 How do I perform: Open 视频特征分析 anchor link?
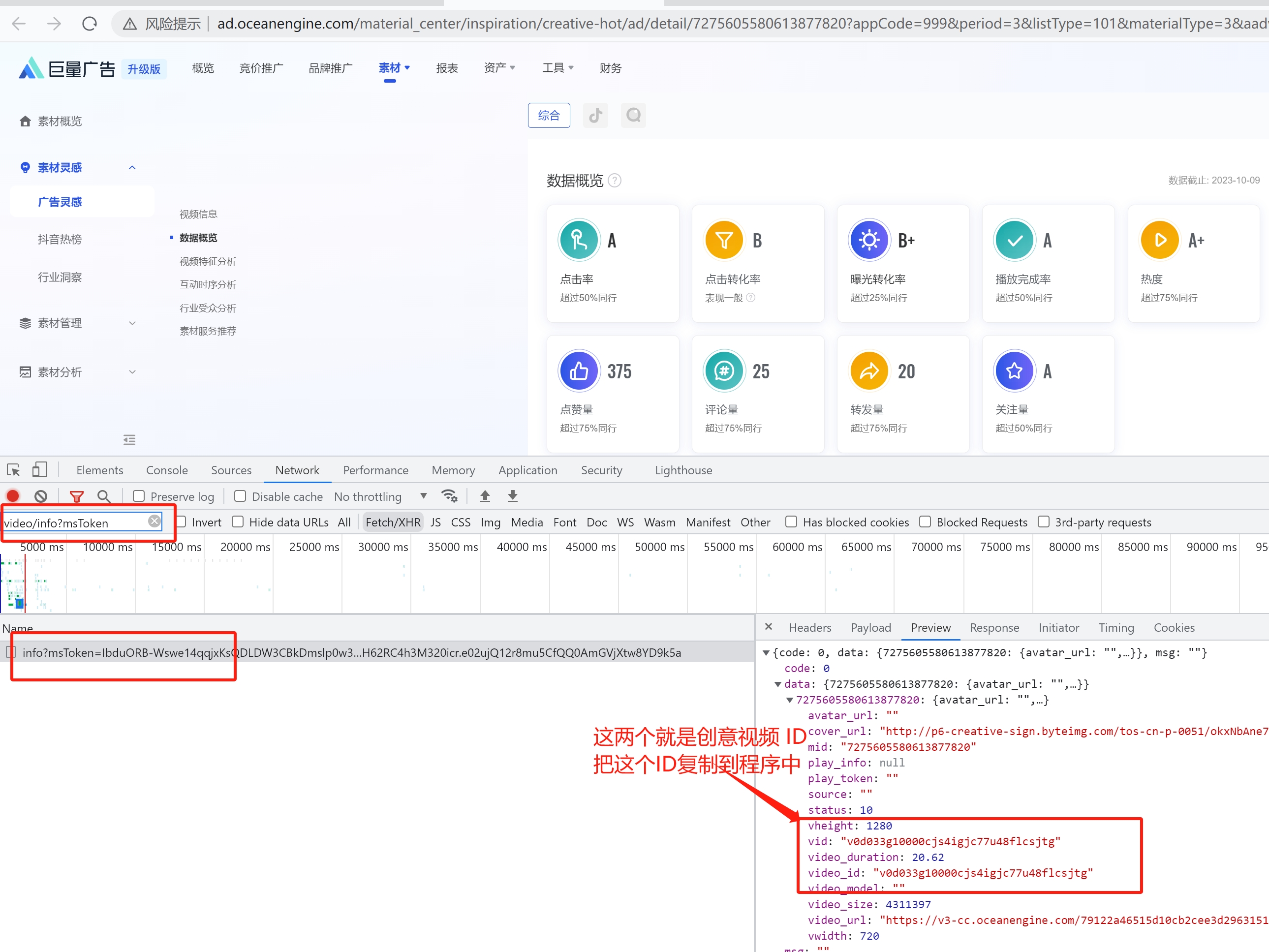pyautogui.click(x=208, y=262)
